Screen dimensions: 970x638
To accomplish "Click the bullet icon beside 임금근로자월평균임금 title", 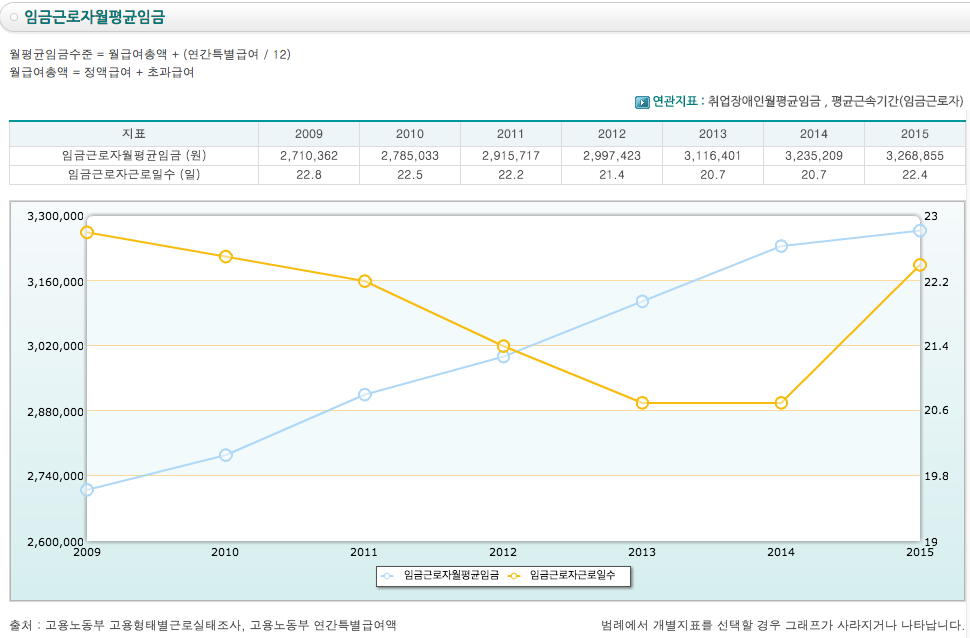I will click(x=14, y=17).
